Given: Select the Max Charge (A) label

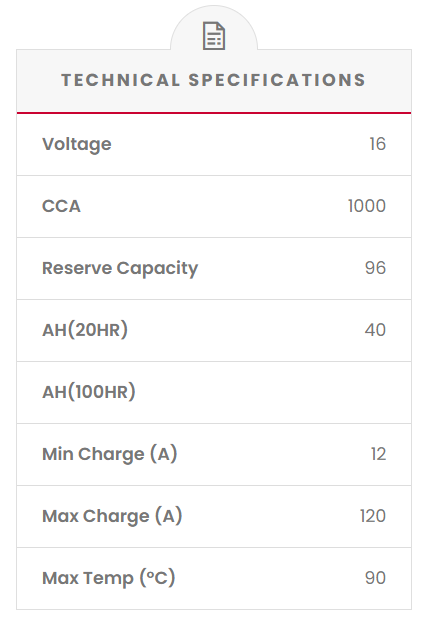Looking at the screenshot, I should coord(112,516).
